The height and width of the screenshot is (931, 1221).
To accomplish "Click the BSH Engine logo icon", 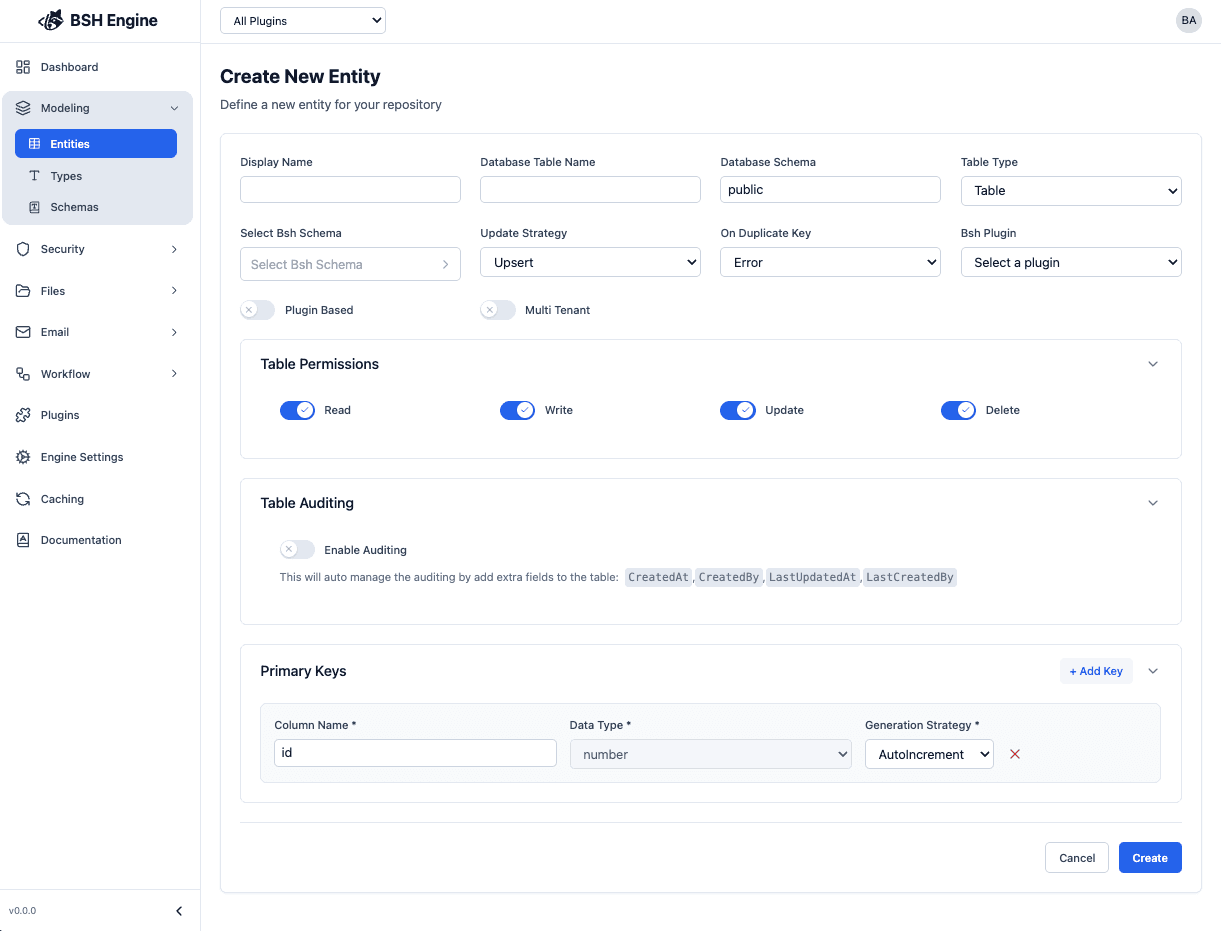I will point(51,21).
